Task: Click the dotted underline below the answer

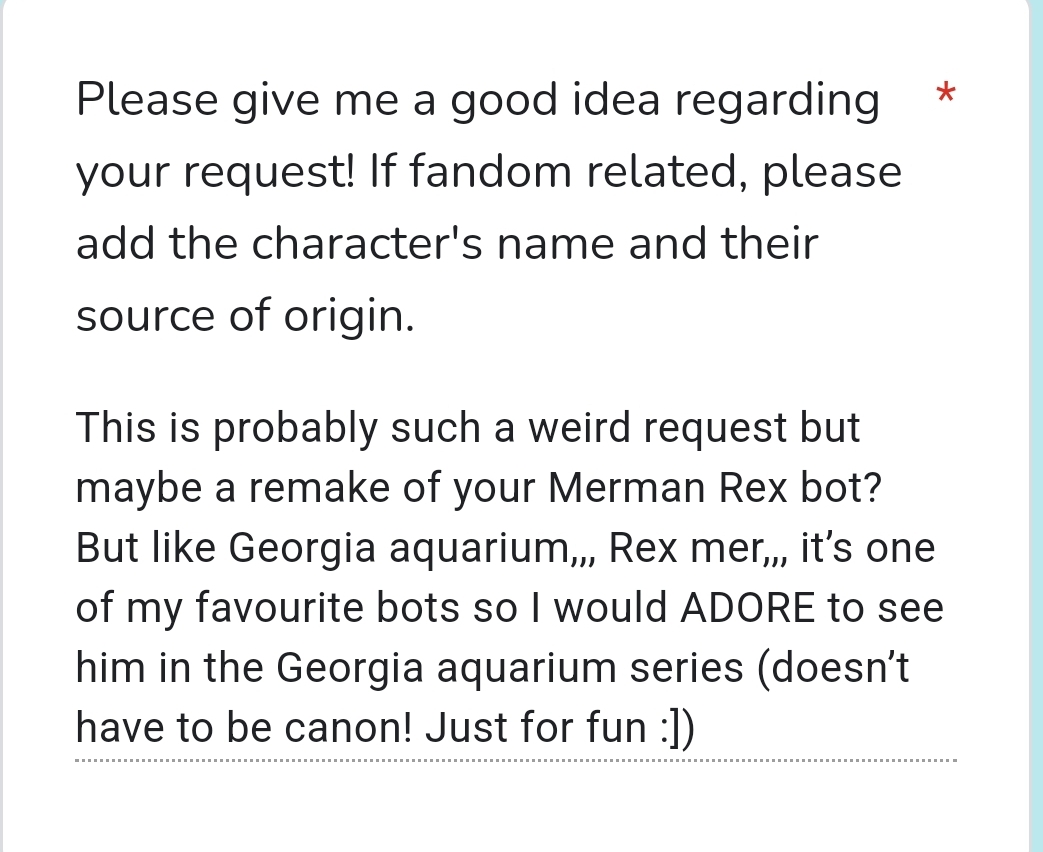Action: click(x=516, y=760)
